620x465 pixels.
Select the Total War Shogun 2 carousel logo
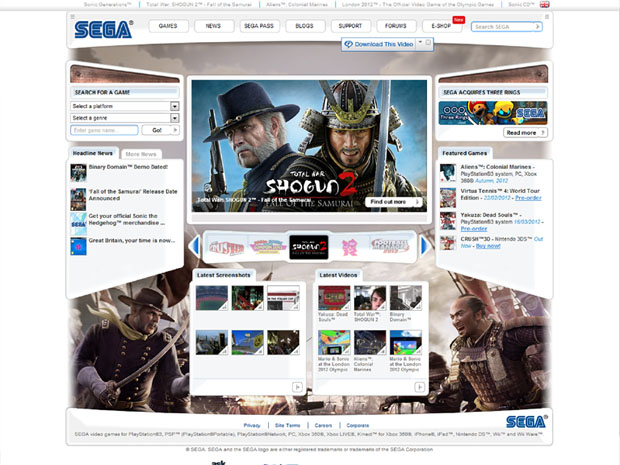click(x=308, y=247)
